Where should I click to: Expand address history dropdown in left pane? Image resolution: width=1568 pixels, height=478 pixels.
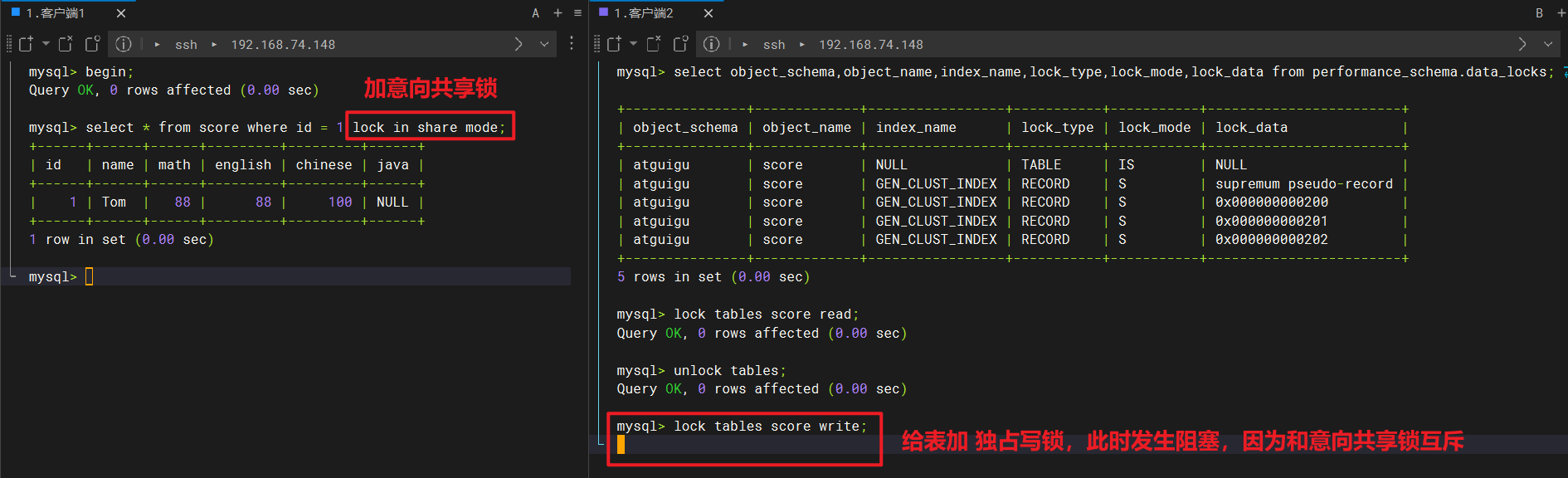(x=544, y=44)
